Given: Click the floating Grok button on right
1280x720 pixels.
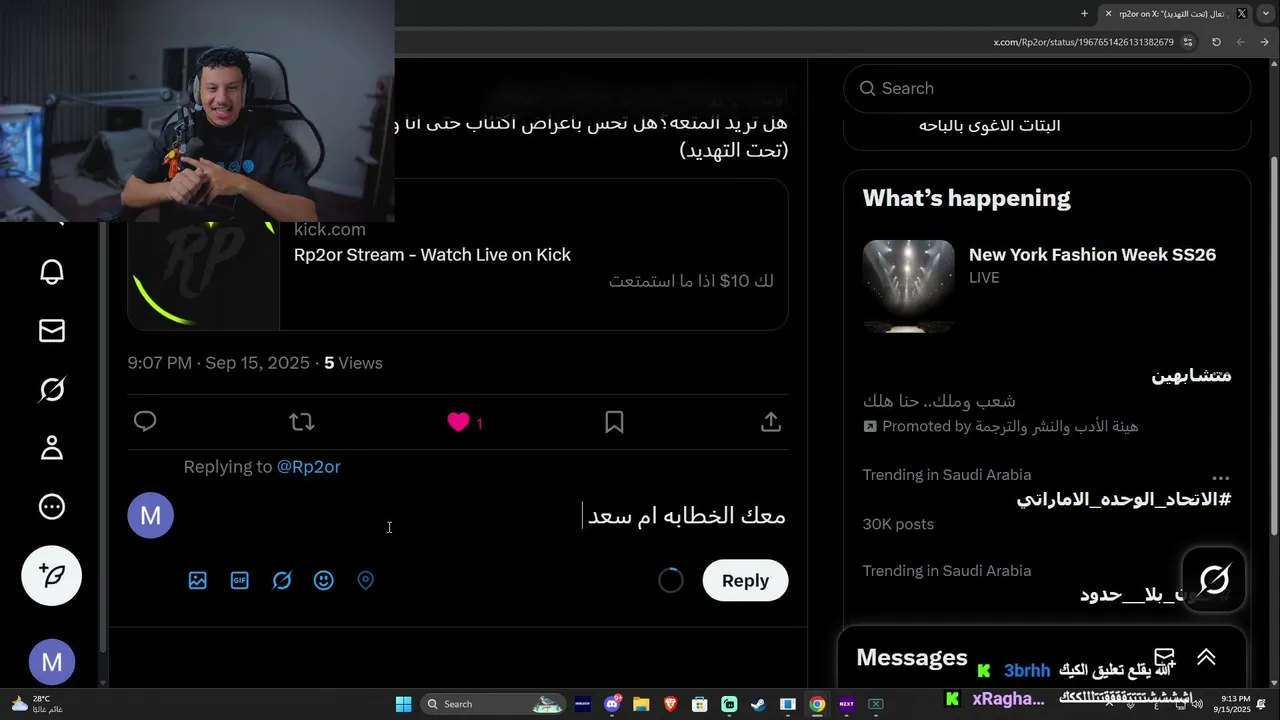Looking at the screenshot, I should [1214, 579].
